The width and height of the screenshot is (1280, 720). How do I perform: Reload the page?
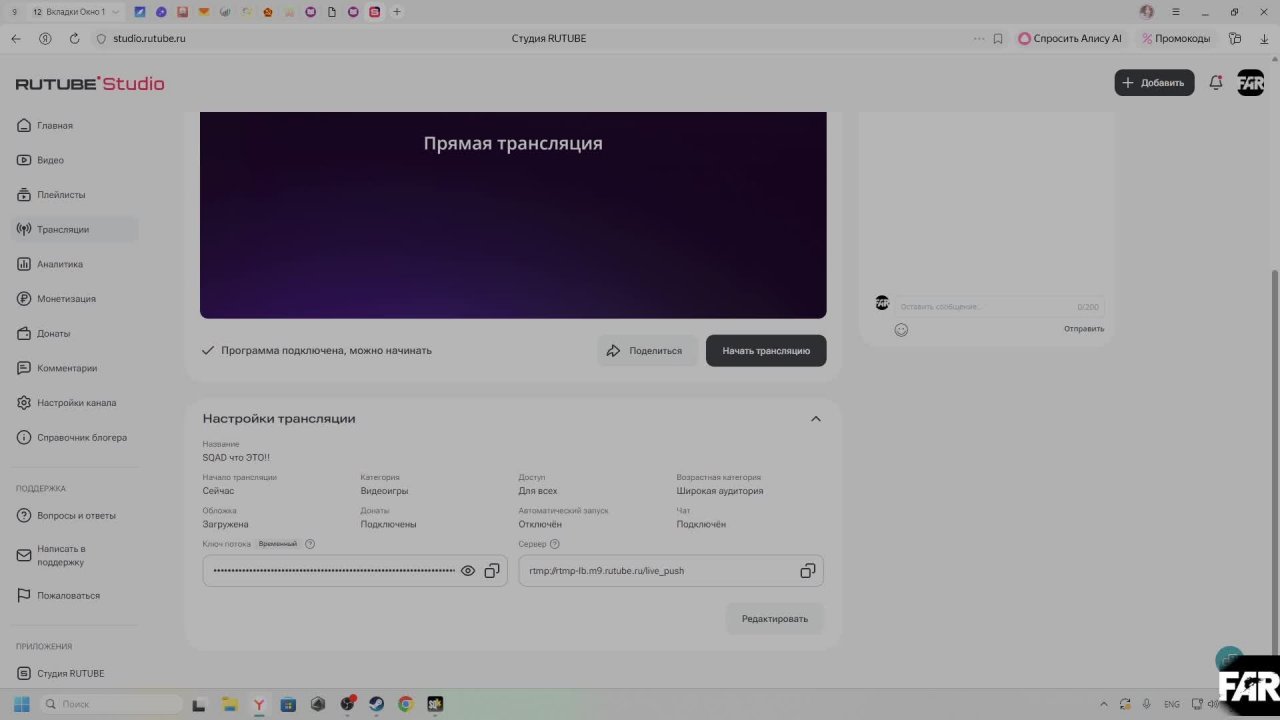pos(74,39)
